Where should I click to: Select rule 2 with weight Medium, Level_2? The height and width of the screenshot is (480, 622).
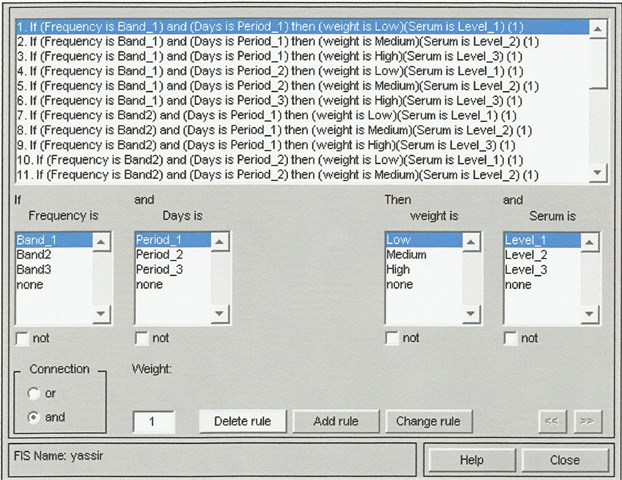point(302,42)
